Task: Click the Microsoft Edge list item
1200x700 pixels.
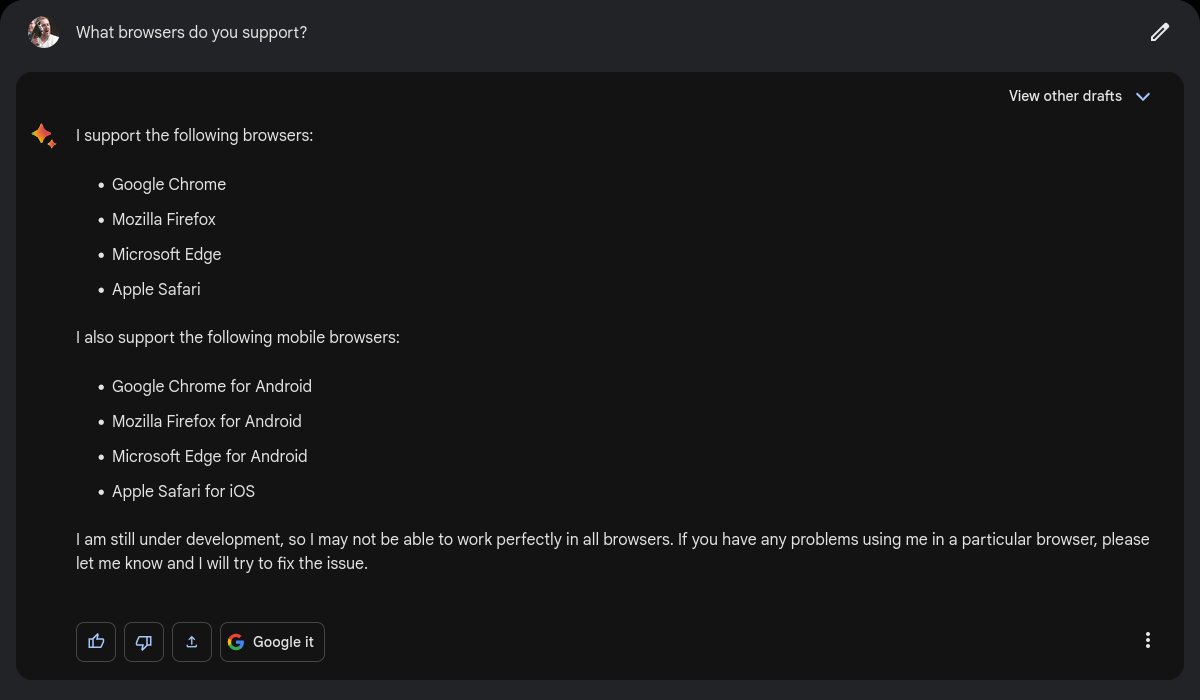Action: pyautogui.click(x=167, y=254)
